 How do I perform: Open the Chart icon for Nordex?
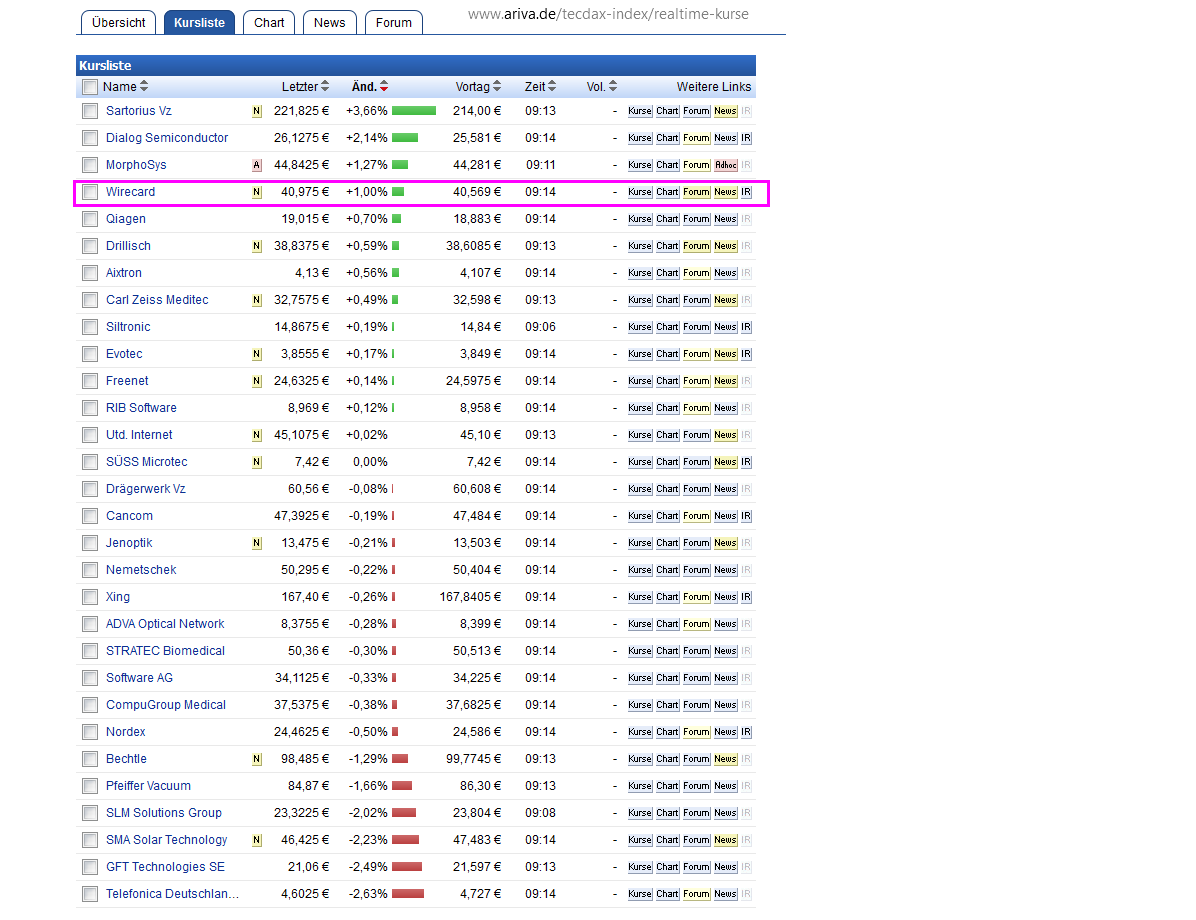click(667, 732)
